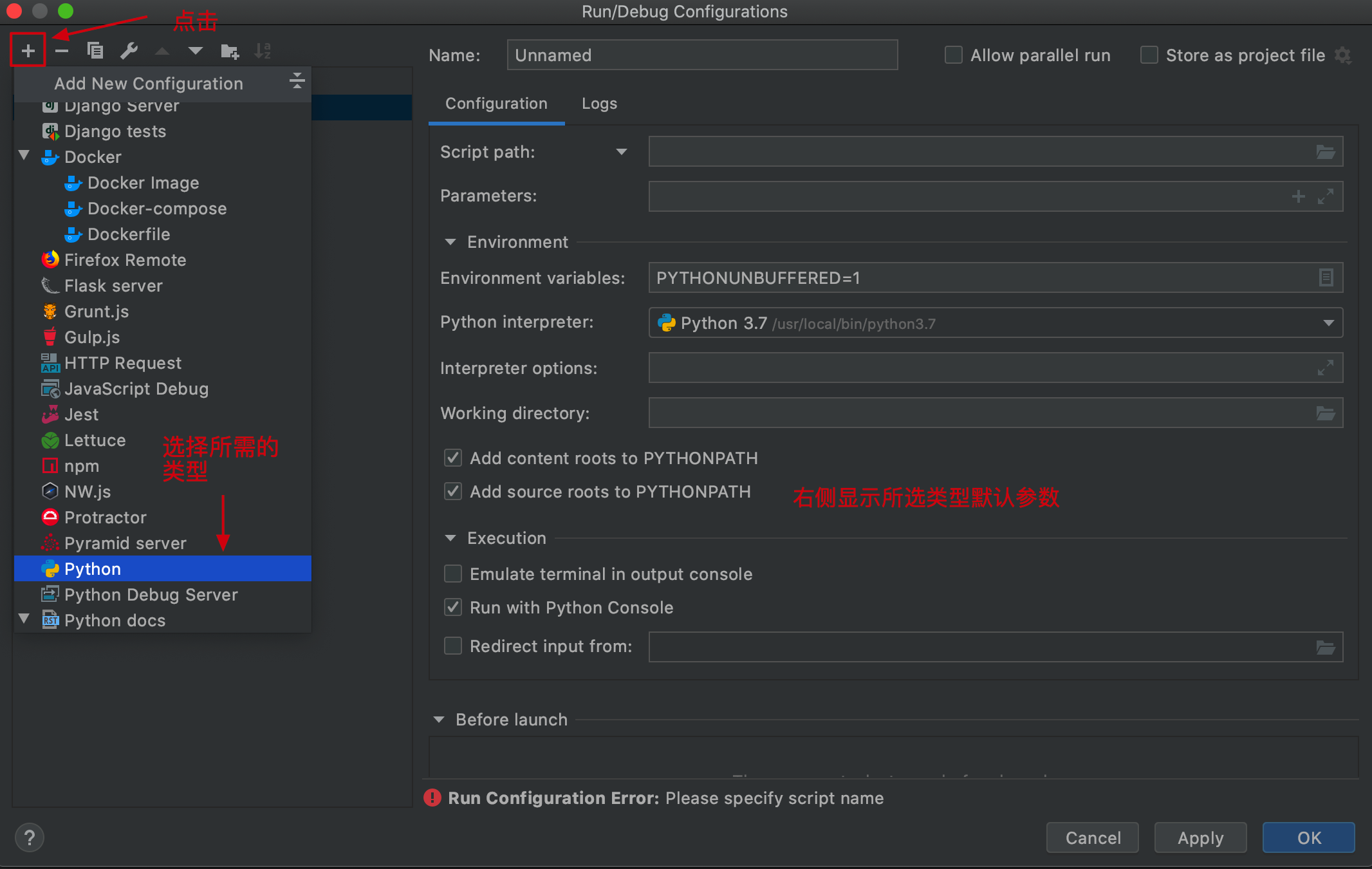The width and height of the screenshot is (1372, 869).
Task: Choose Docker-compose configuration
Action: tap(163, 209)
